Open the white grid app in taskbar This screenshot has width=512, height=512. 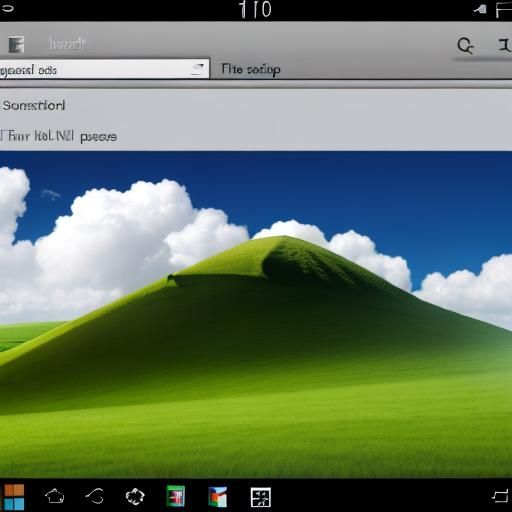coord(261,497)
